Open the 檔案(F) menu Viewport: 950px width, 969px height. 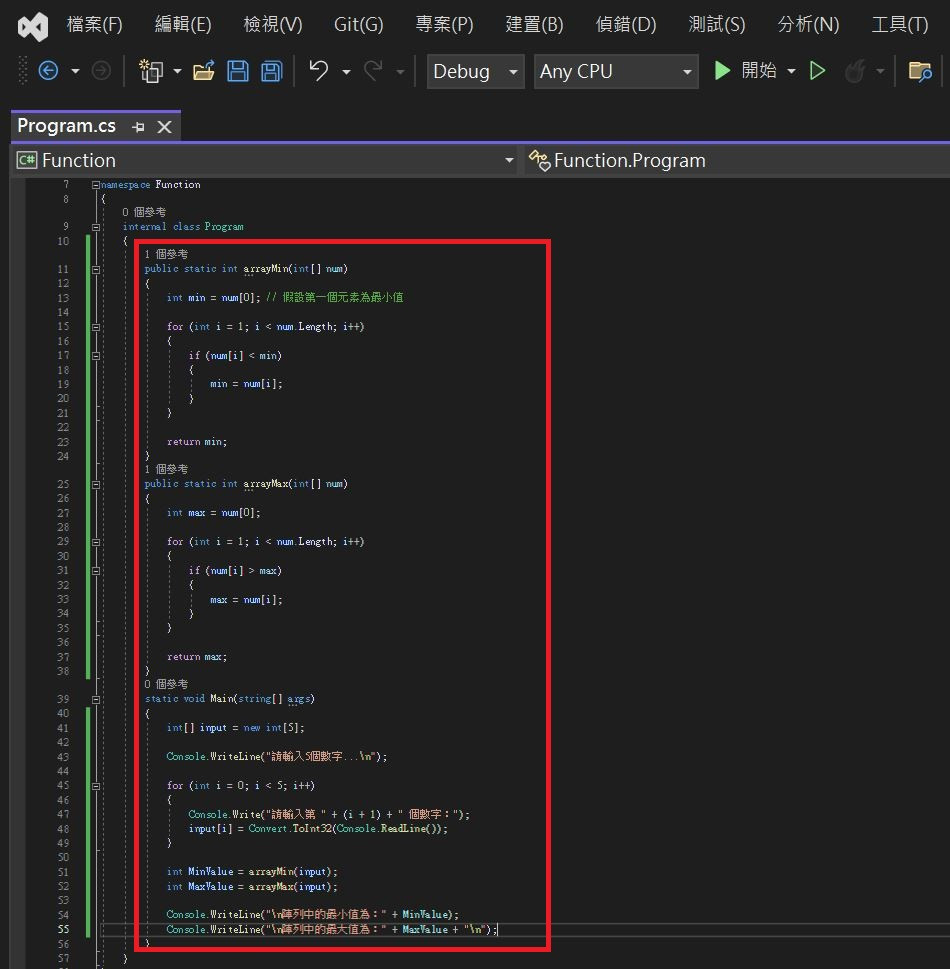95,25
